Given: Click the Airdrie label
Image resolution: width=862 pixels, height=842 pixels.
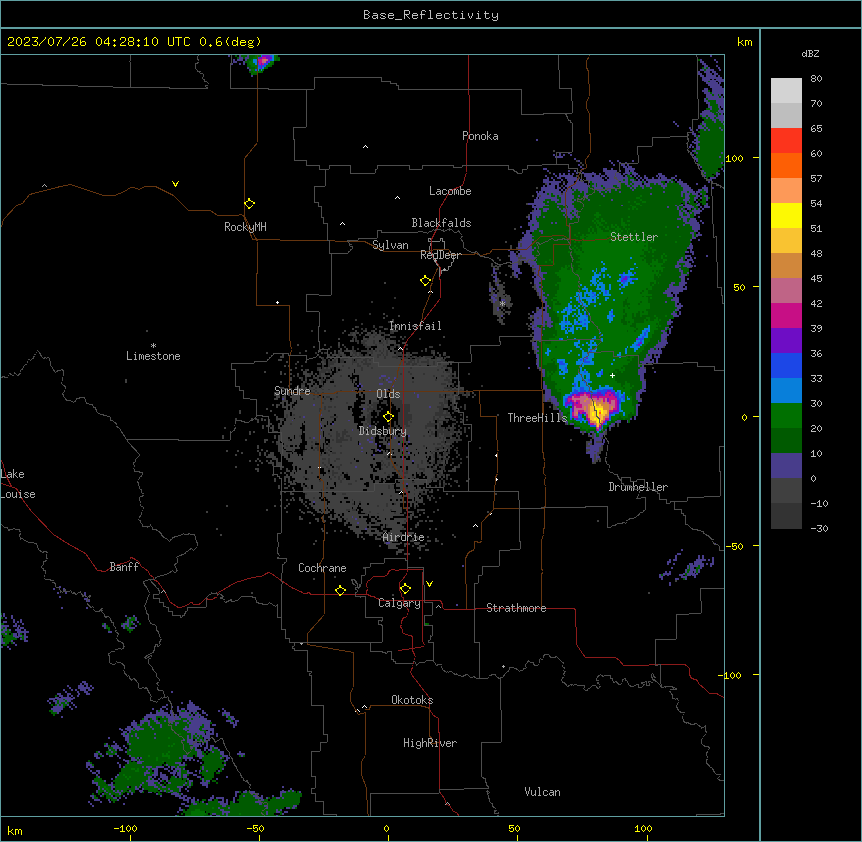Looking at the screenshot, I should 404,537.
